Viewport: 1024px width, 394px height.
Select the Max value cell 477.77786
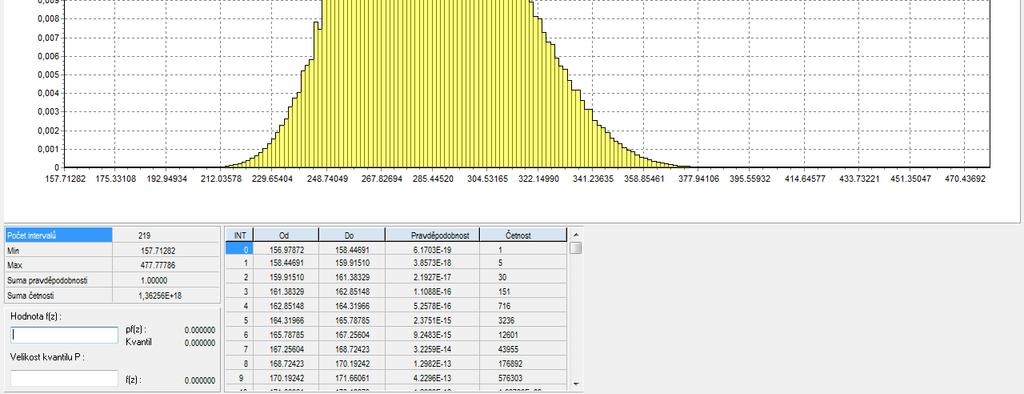[x=166, y=265]
